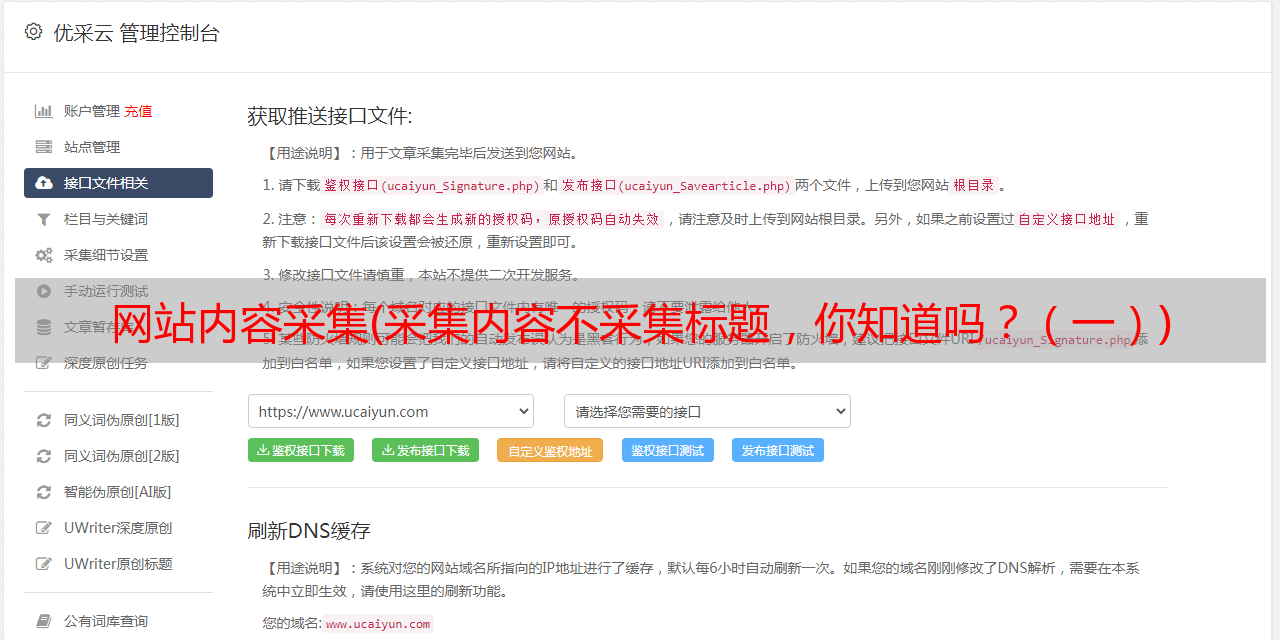This screenshot has height=640, width=1280.
Task: Click the green 发布接口下载 button
Action: point(425,450)
